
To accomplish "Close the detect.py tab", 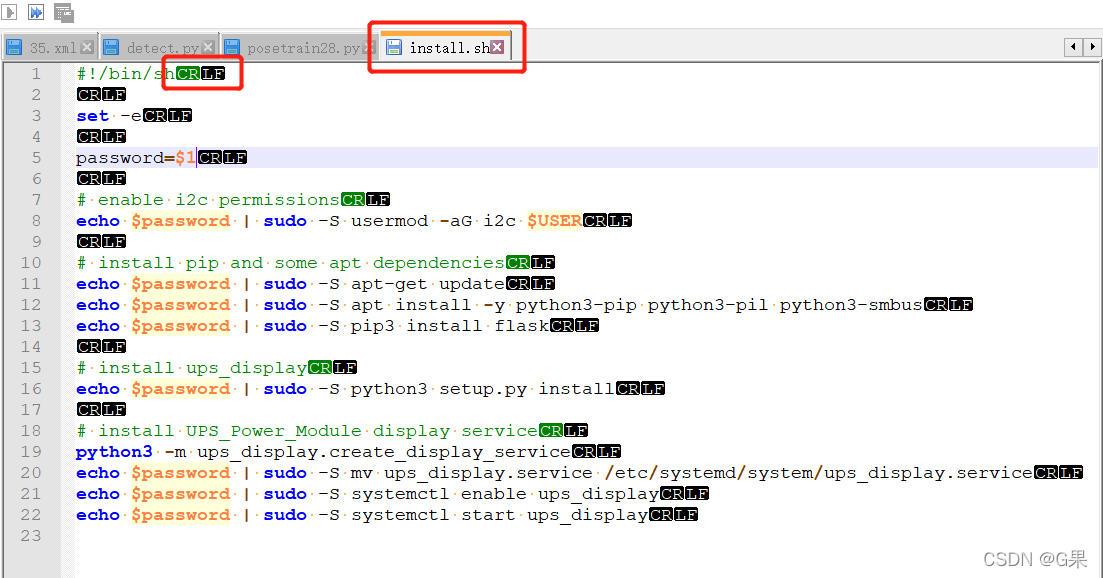I will pos(208,47).
